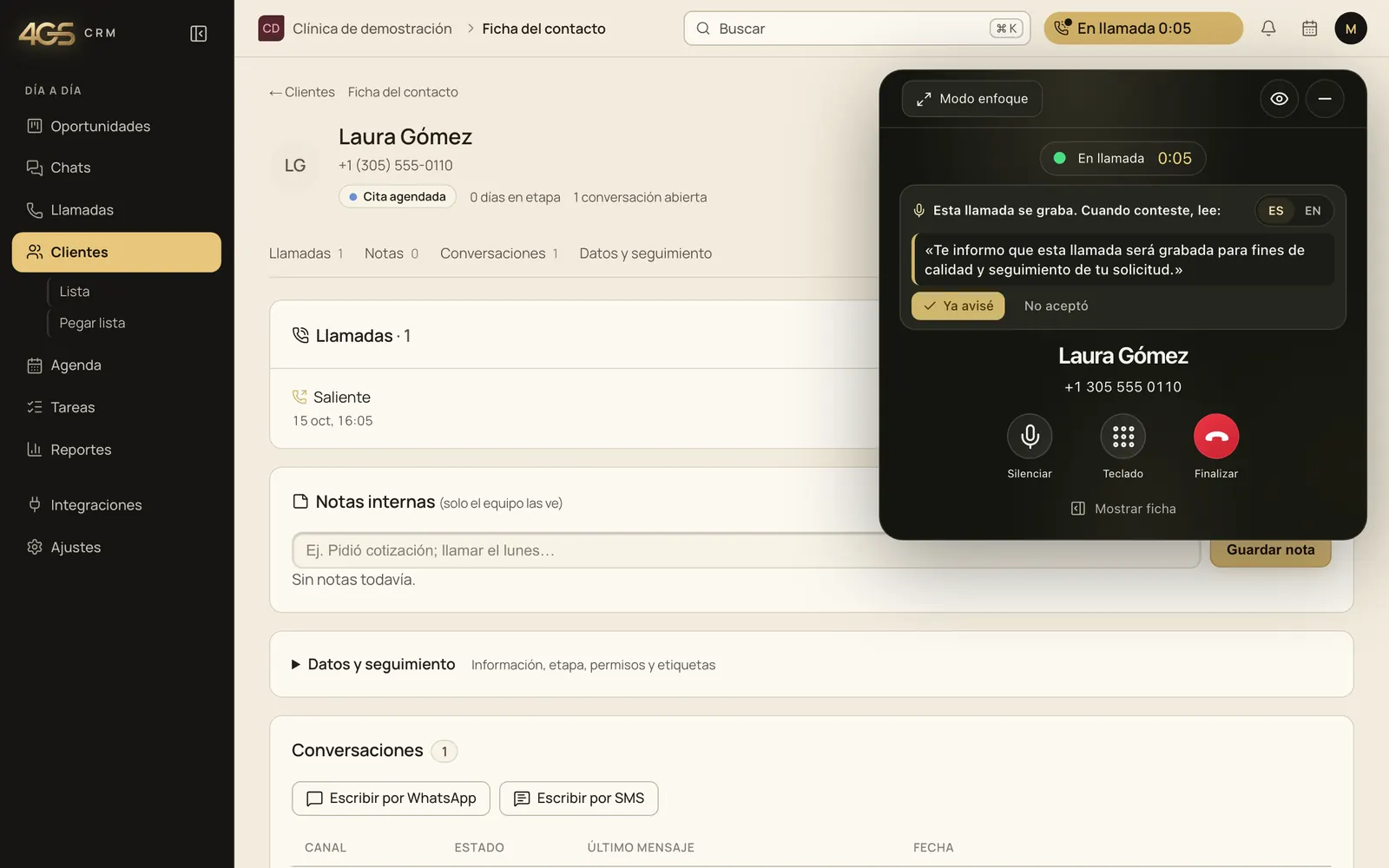
Task: Click Mostrar ficha in call panel
Action: click(1123, 509)
